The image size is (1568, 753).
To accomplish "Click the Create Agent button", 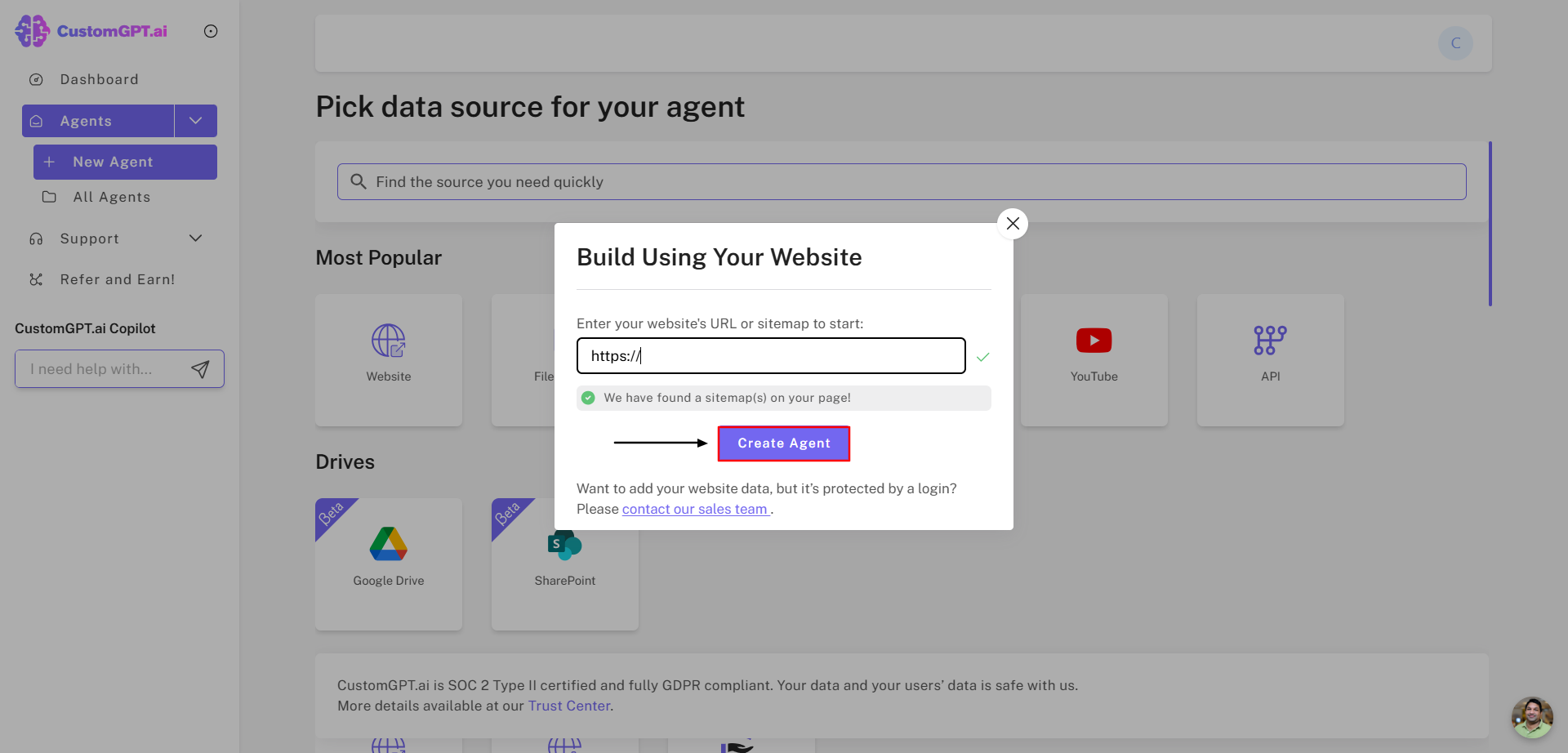I will pos(784,443).
